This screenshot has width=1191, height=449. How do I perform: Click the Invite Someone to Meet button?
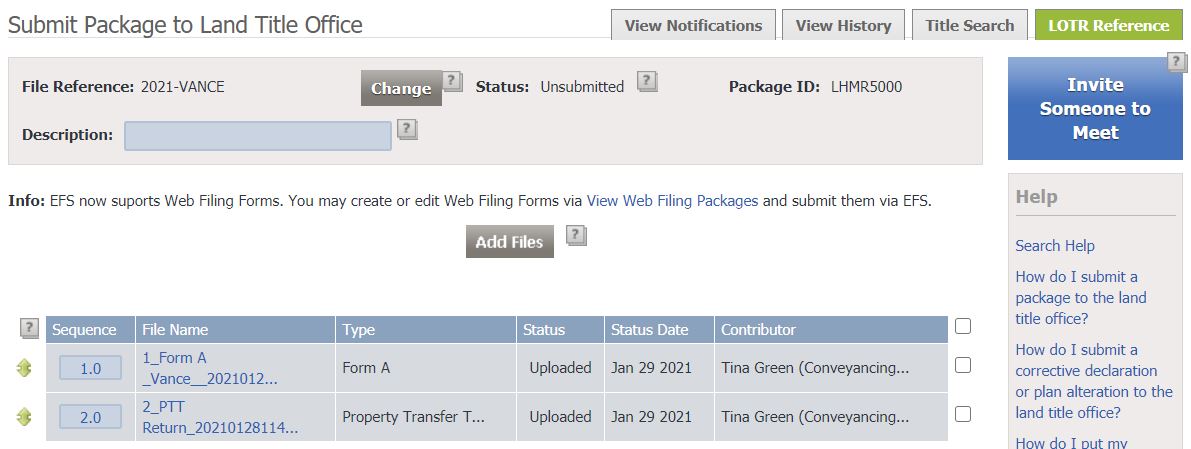[x=1095, y=109]
